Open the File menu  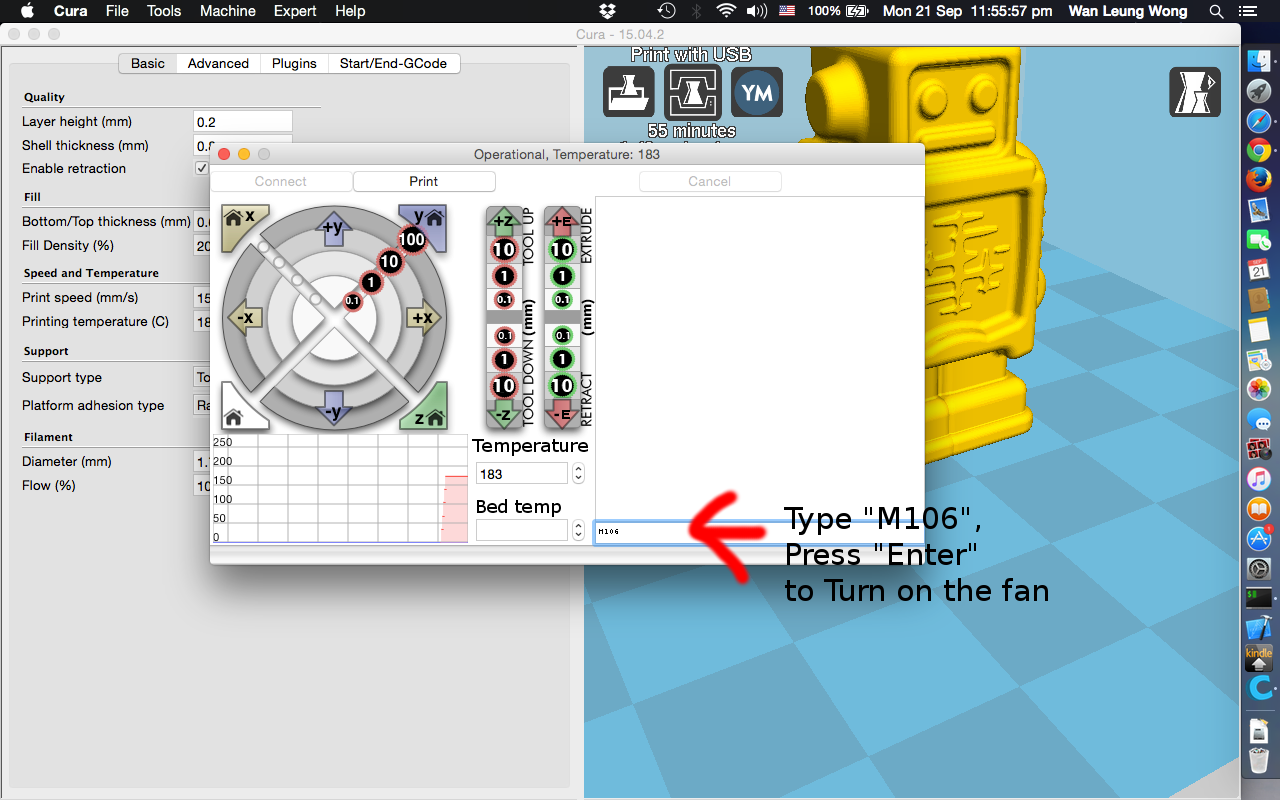(x=117, y=11)
